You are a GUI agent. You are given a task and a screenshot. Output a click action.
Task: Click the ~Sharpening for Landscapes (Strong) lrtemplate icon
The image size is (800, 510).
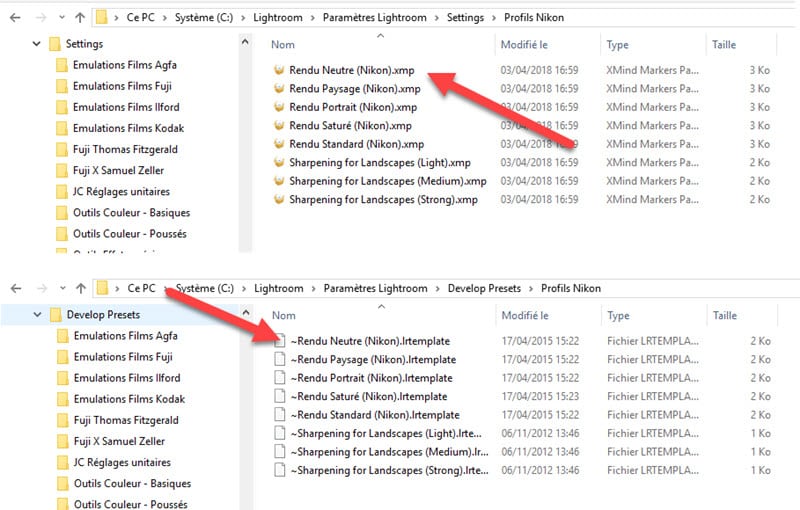[x=280, y=470]
